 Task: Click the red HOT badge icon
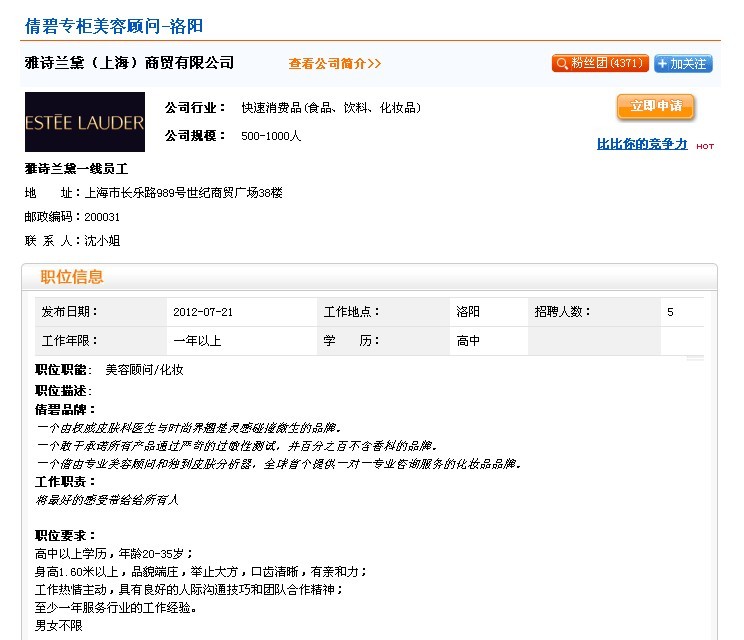tap(705, 146)
